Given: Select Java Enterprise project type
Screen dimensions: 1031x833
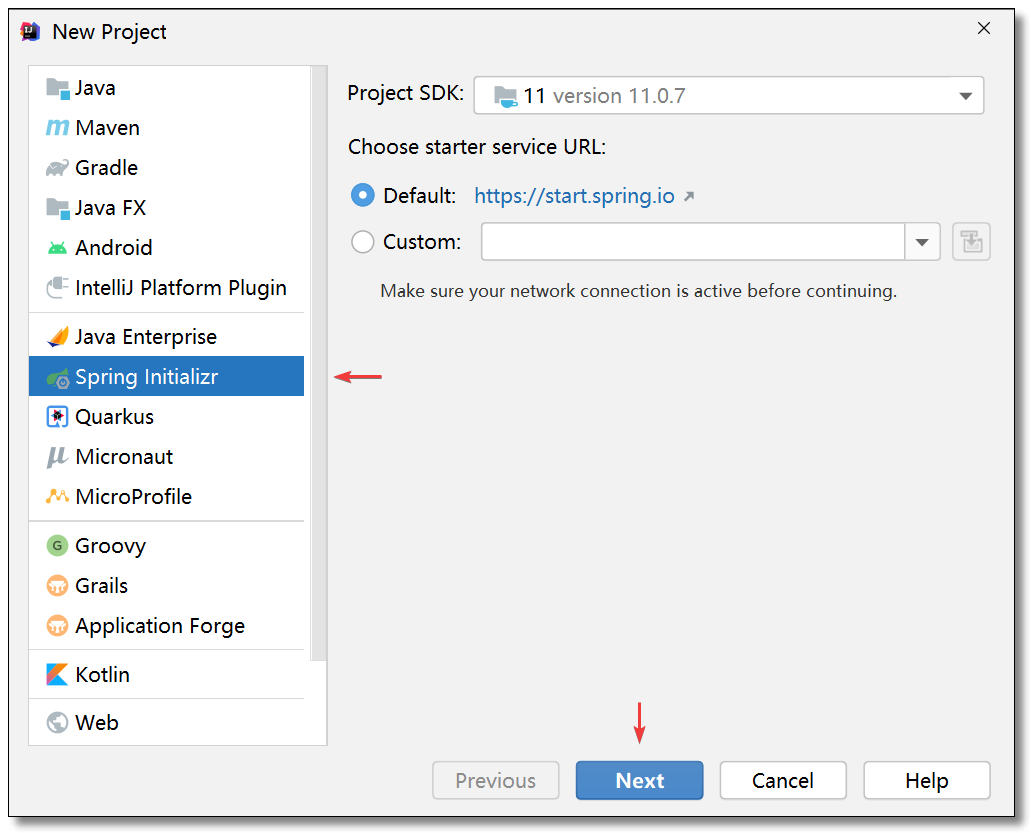Looking at the screenshot, I should coord(145,337).
